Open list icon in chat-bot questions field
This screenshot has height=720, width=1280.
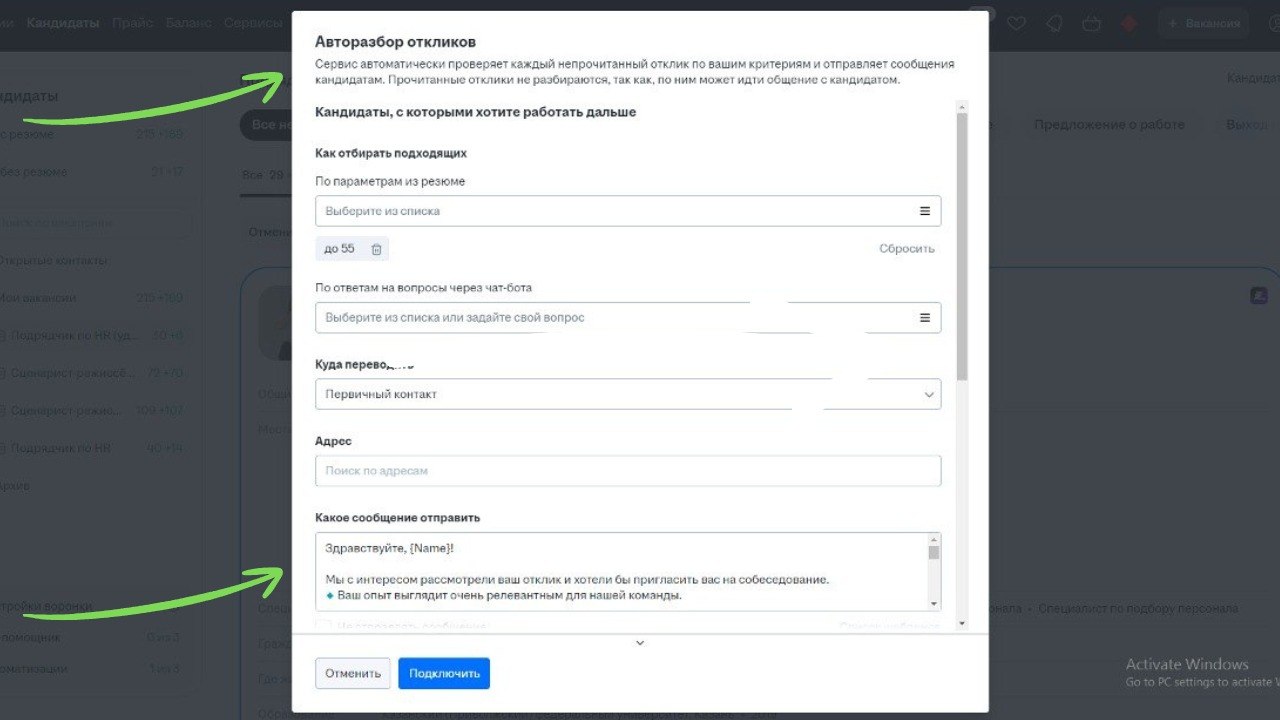click(925, 318)
